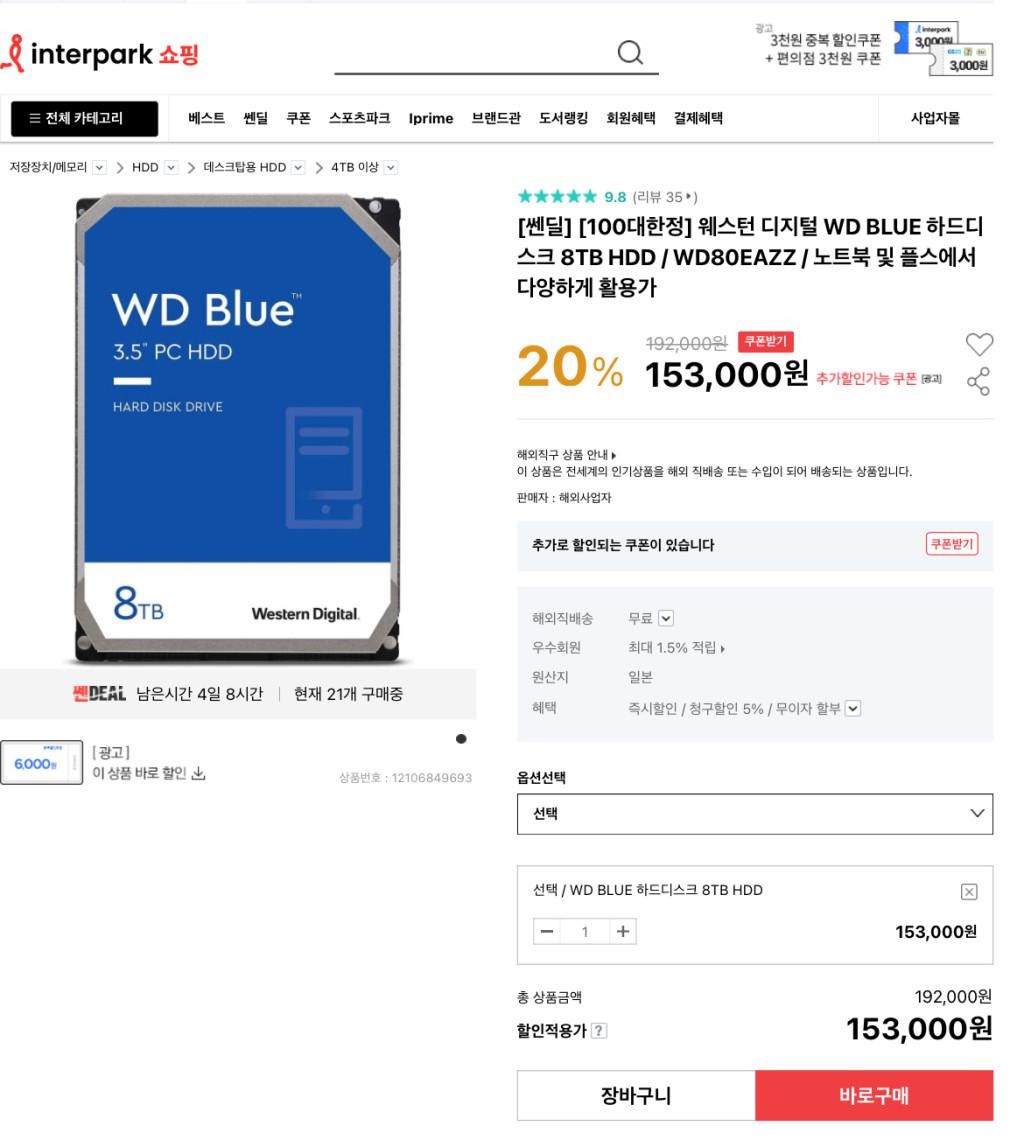Decrease quantity with minus button
Viewport: 1024px width, 1147px height.
coord(546,931)
